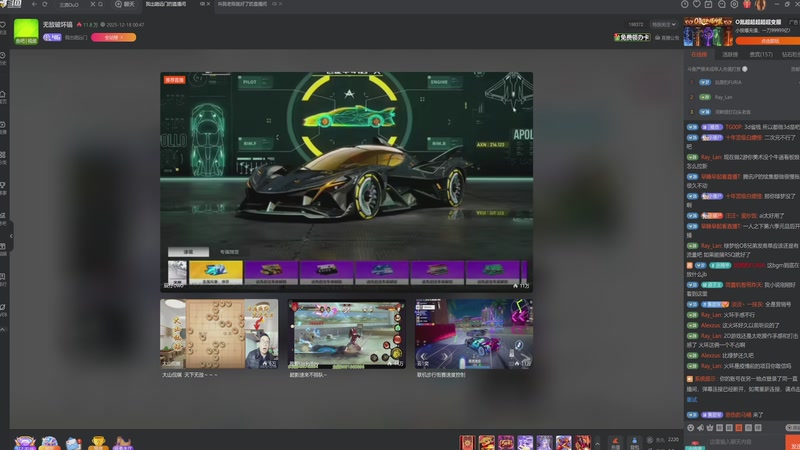The image size is (800, 450).
Task: Select the yellow highlighted car skin thumbnail
Action: [x=216, y=272]
